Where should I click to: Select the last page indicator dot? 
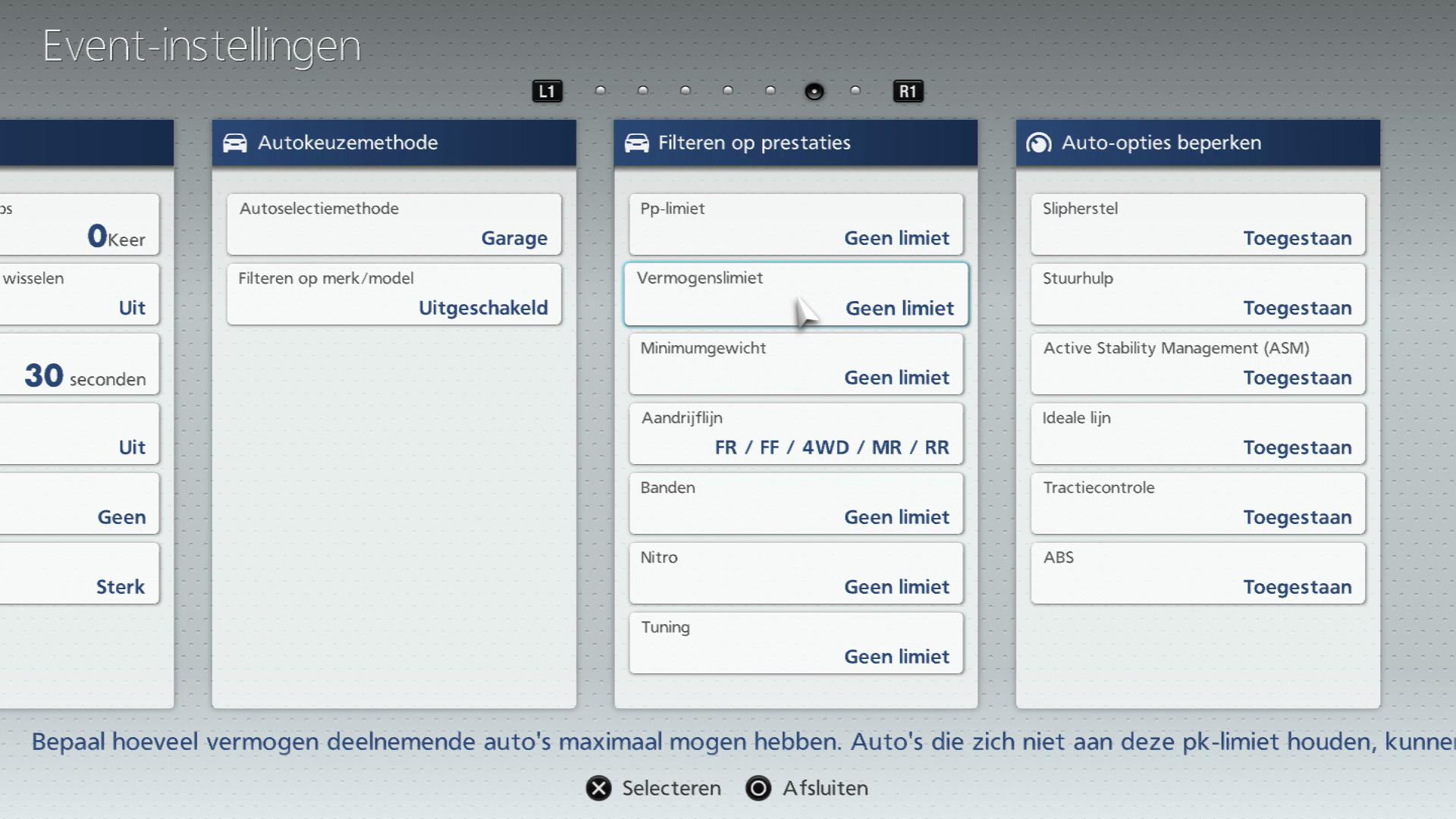(x=855, y=91)
